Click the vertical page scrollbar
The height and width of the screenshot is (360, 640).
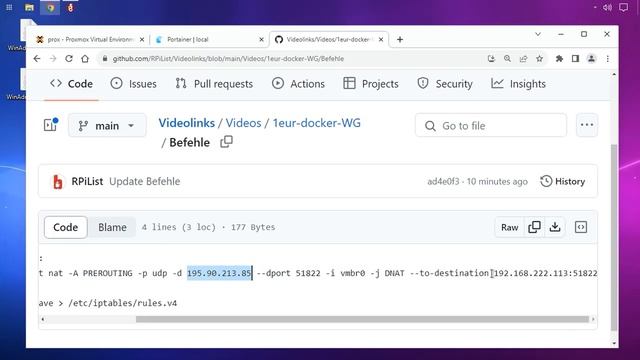click(x=614, y=237)
